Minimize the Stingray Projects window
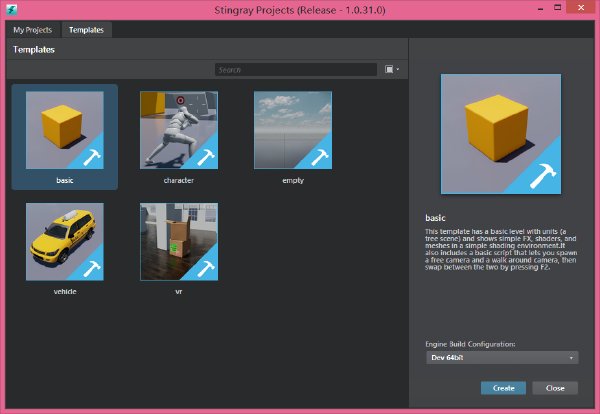600x414 pixels. [540, 8]
